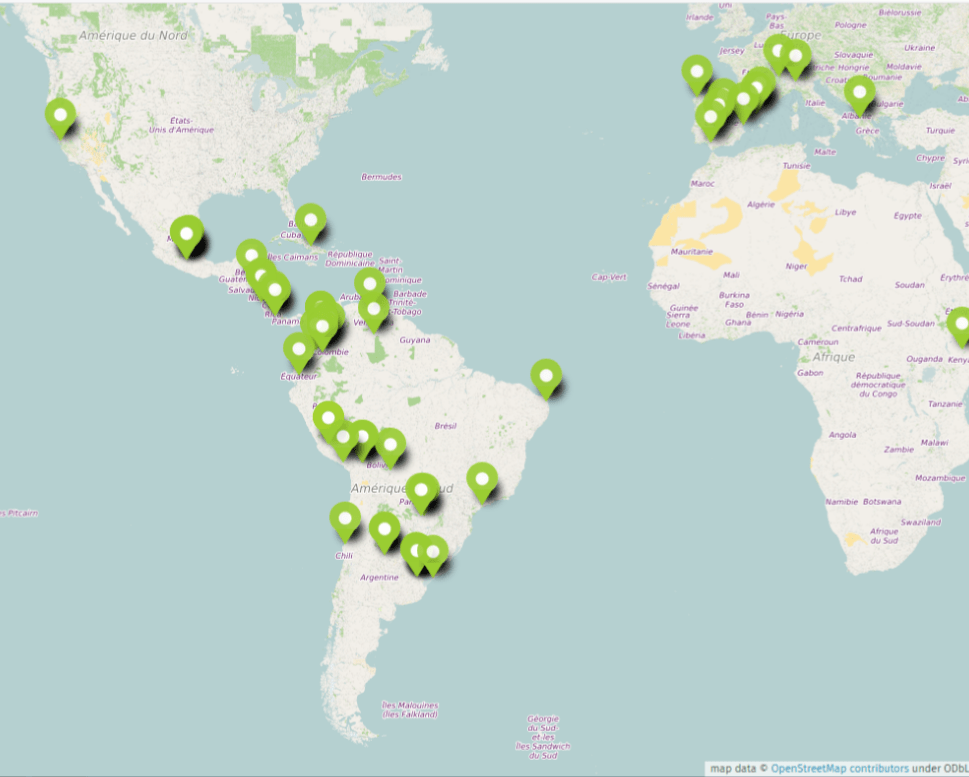Click the marker on Brazil's northeast coast
This screenshot has width=969, height=777.
click(545, 377)
